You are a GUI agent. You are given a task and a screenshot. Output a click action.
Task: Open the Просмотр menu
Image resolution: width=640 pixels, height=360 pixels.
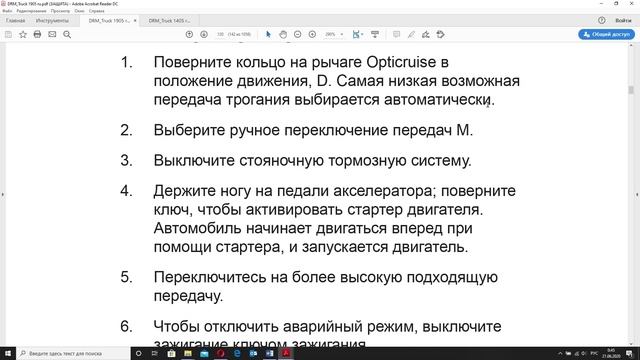60,11
